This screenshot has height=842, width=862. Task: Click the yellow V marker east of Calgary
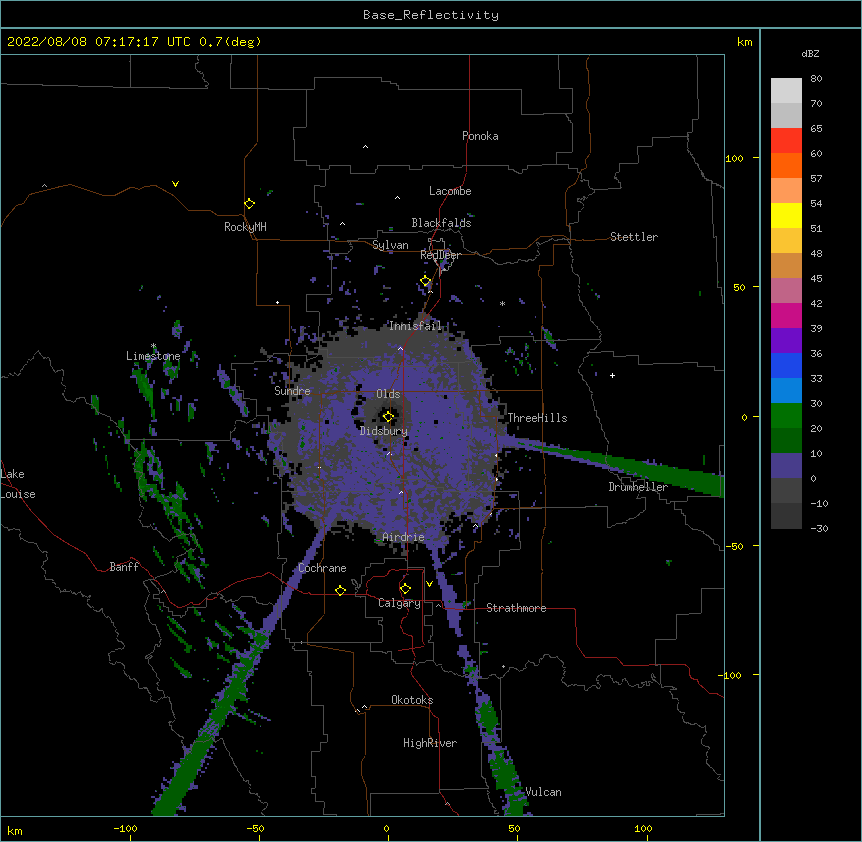click(429, 584)
